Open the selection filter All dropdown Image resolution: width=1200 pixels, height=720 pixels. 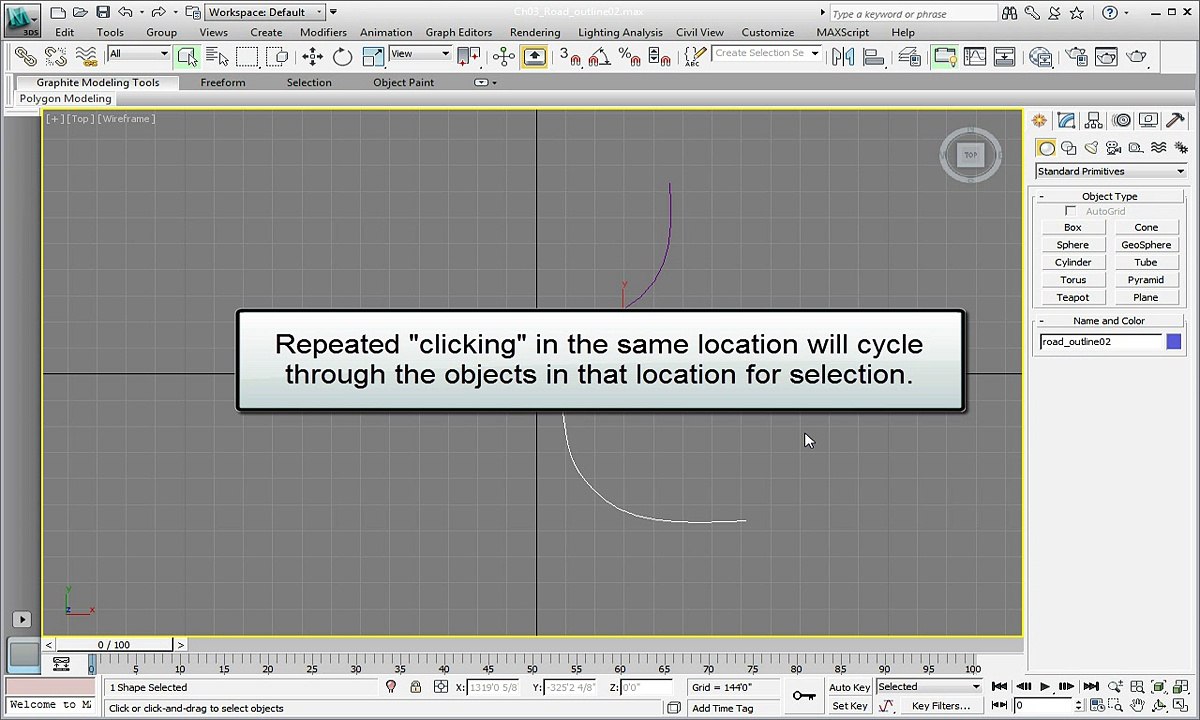pyautogui.click(x=139, y=54)
